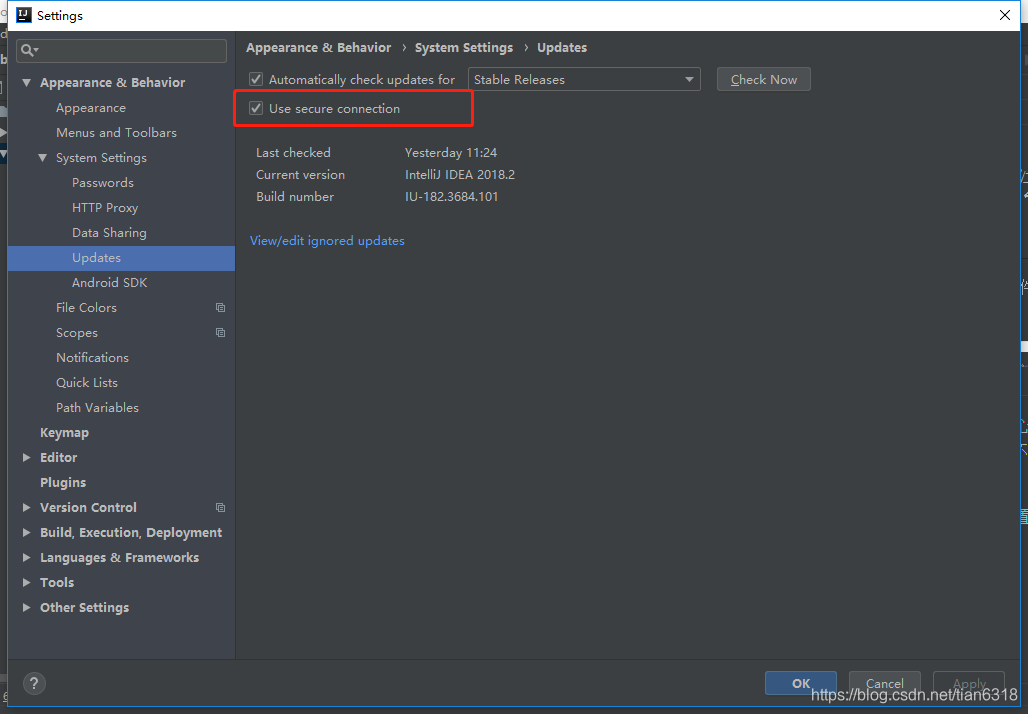Open the Stable Releases channel dropdown

(583, 79)
